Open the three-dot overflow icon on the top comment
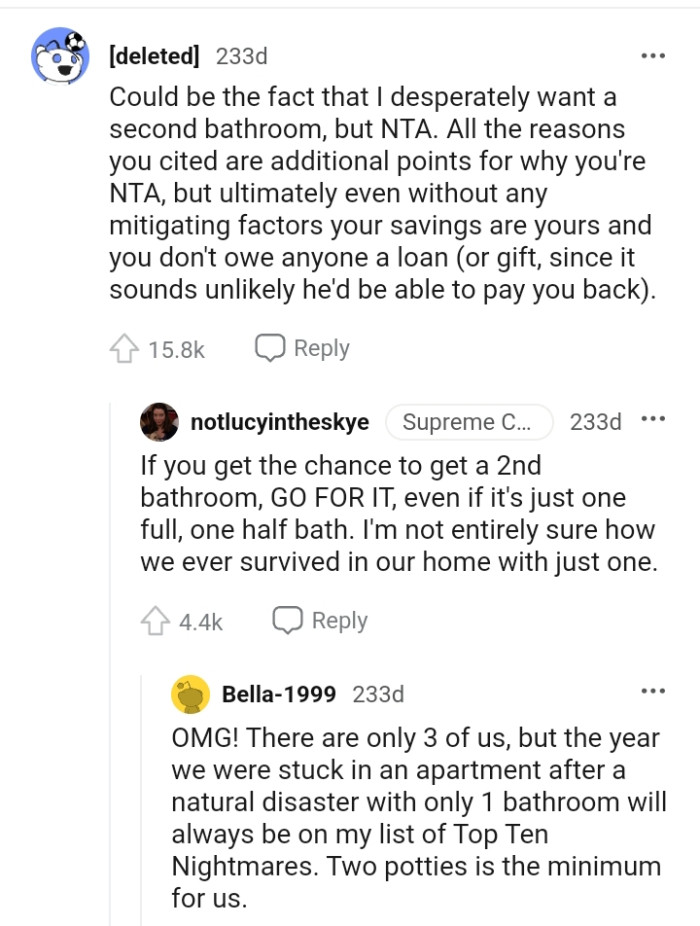Screen dimensions: 700x926 click(653, 57)
